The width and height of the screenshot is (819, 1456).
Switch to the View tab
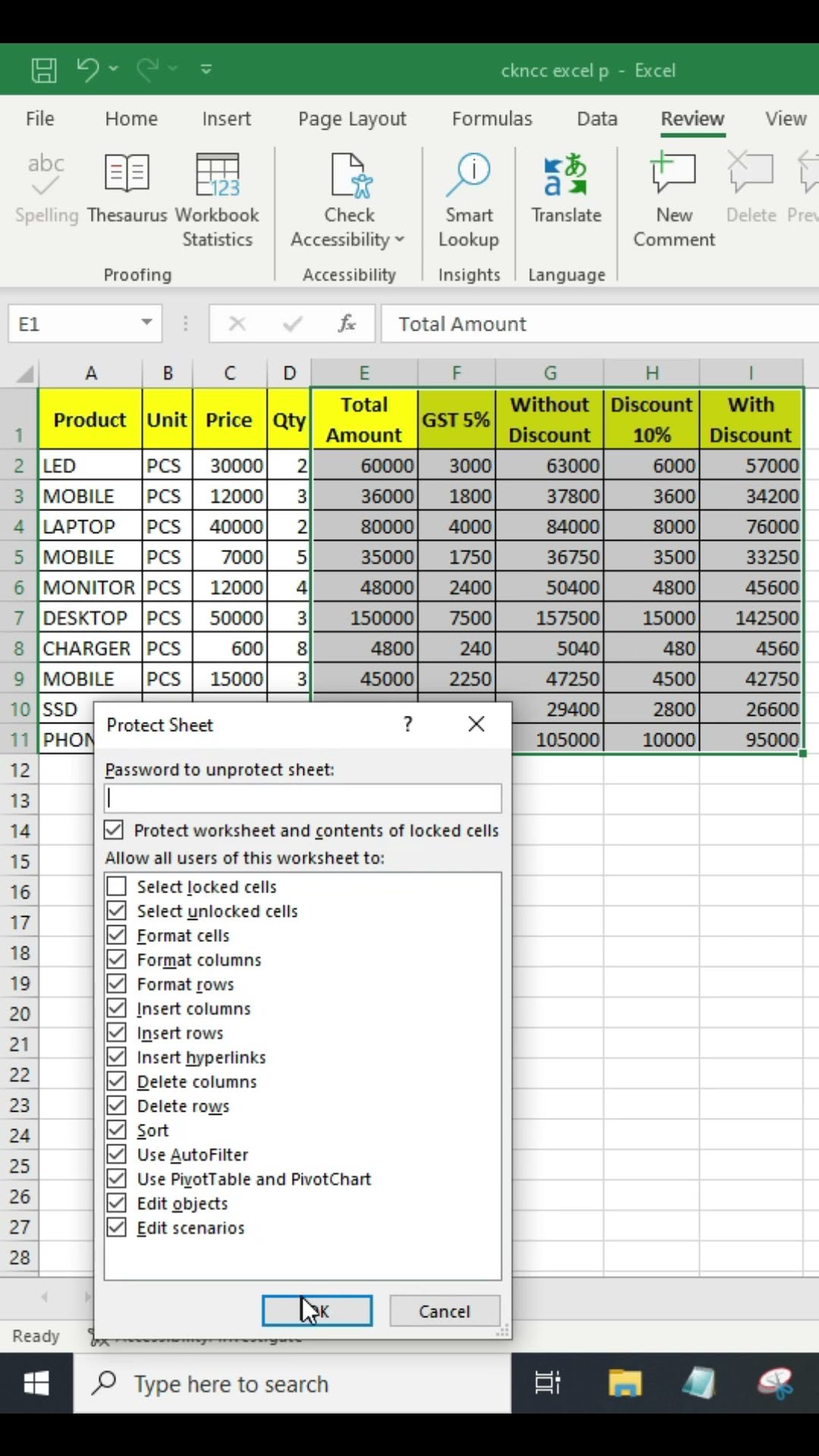[786, 119]
